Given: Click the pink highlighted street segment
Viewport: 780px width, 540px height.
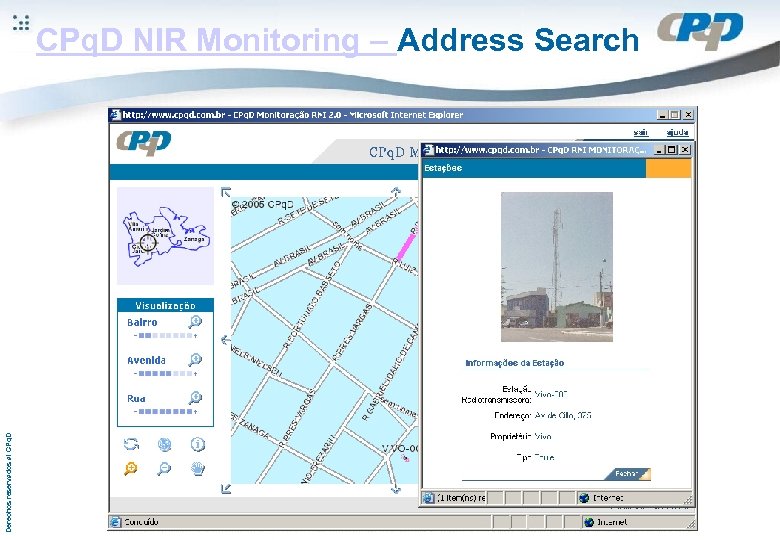Looking at the screenshot, I should coord(405,245).
